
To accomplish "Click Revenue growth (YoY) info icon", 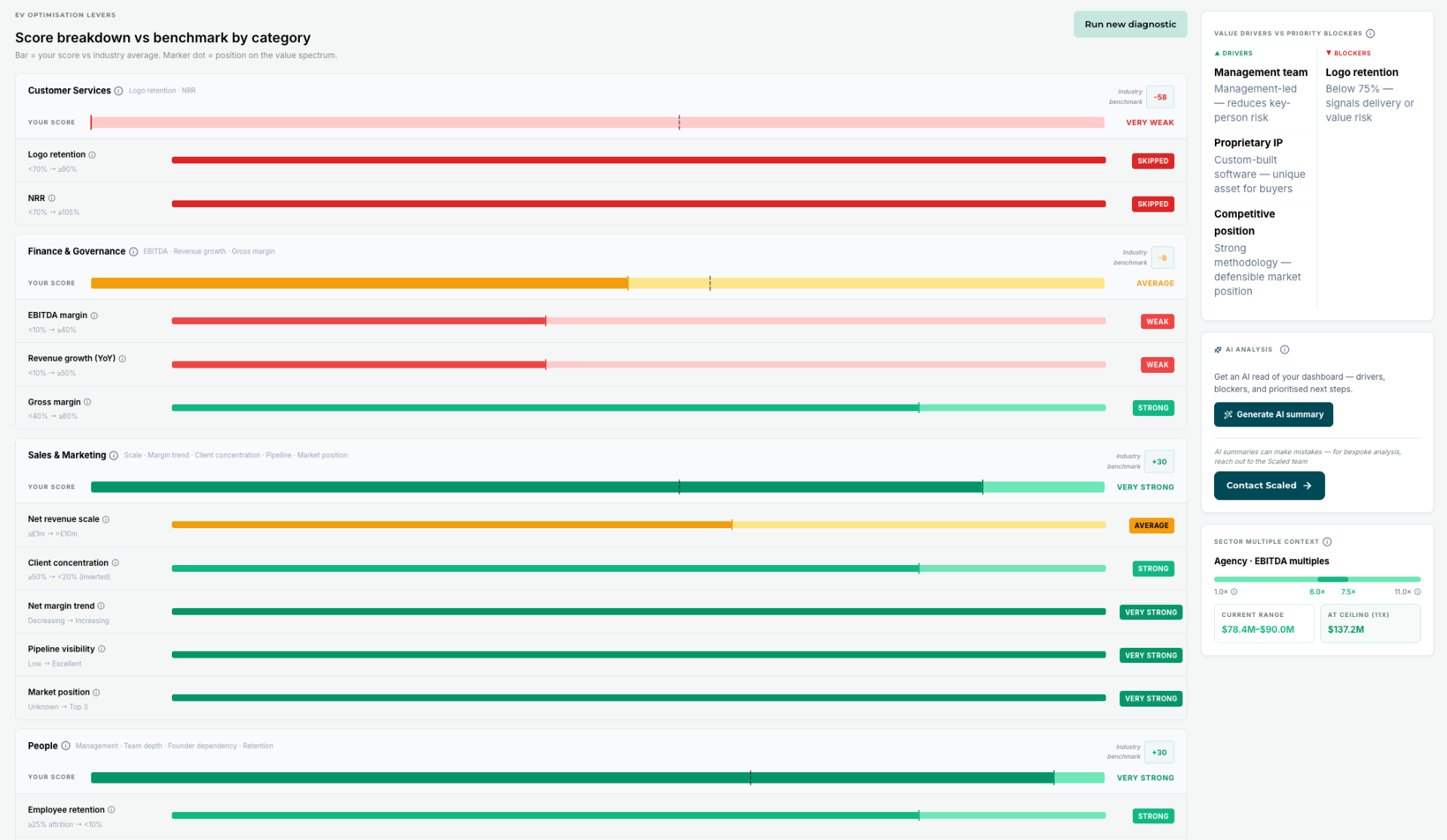I will coord(122,359).
